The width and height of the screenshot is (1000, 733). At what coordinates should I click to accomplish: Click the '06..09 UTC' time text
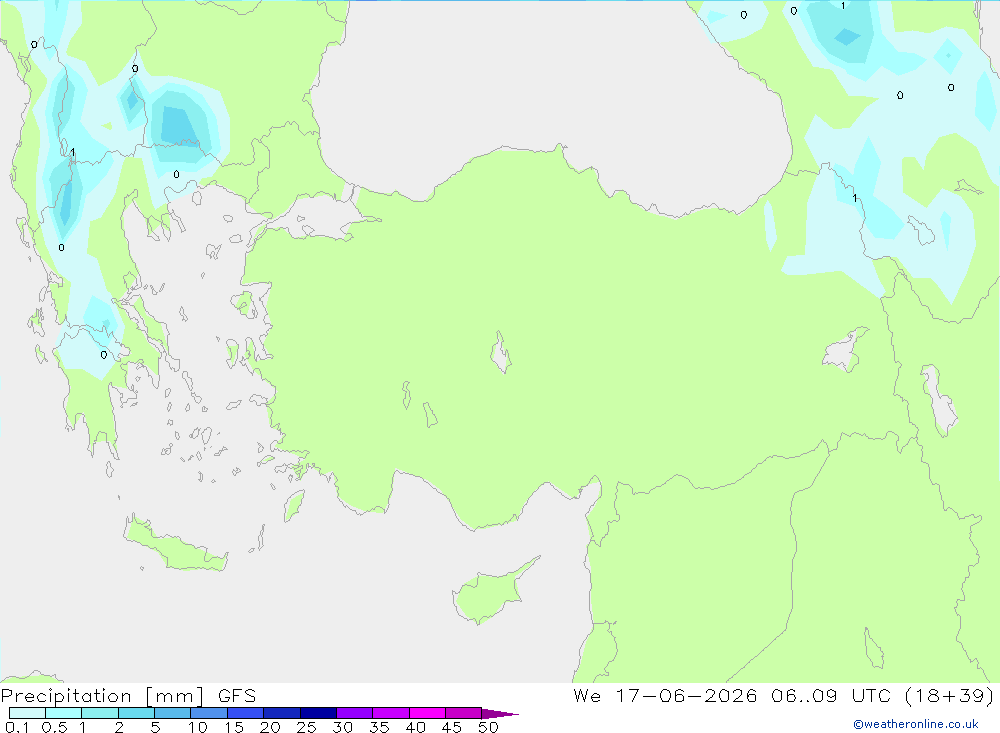tap(830, 695)
